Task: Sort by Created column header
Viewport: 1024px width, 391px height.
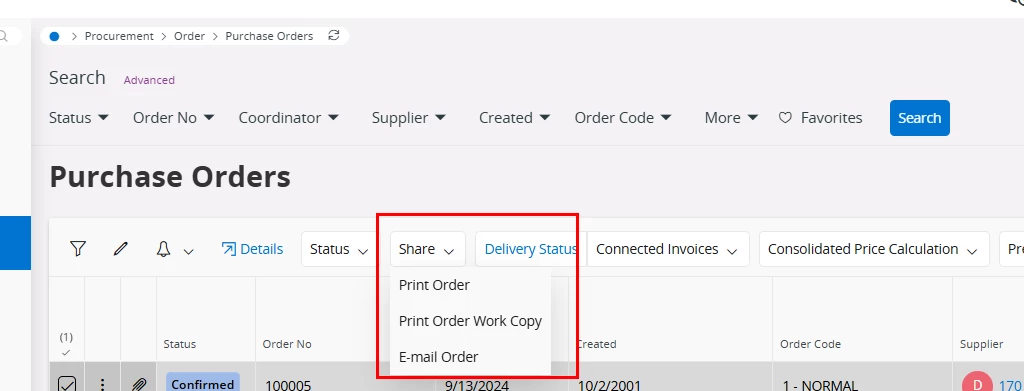Action: 596,344
